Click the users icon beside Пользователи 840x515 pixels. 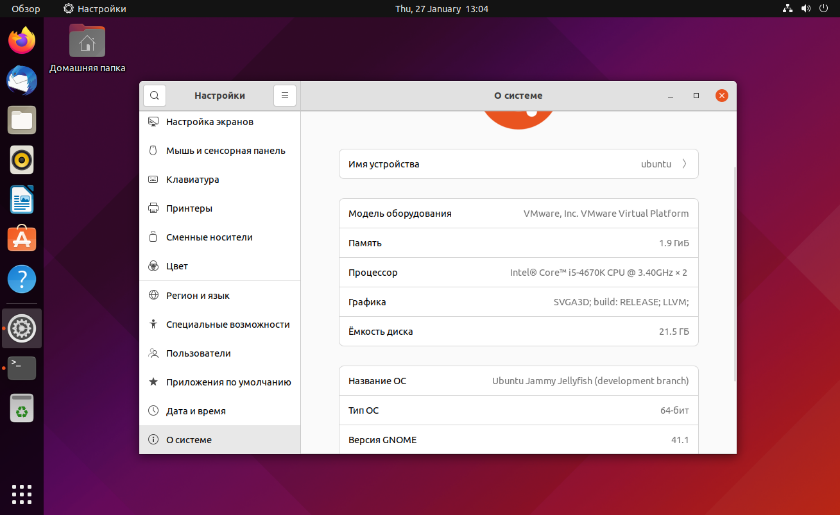click(x=153, y=353)
